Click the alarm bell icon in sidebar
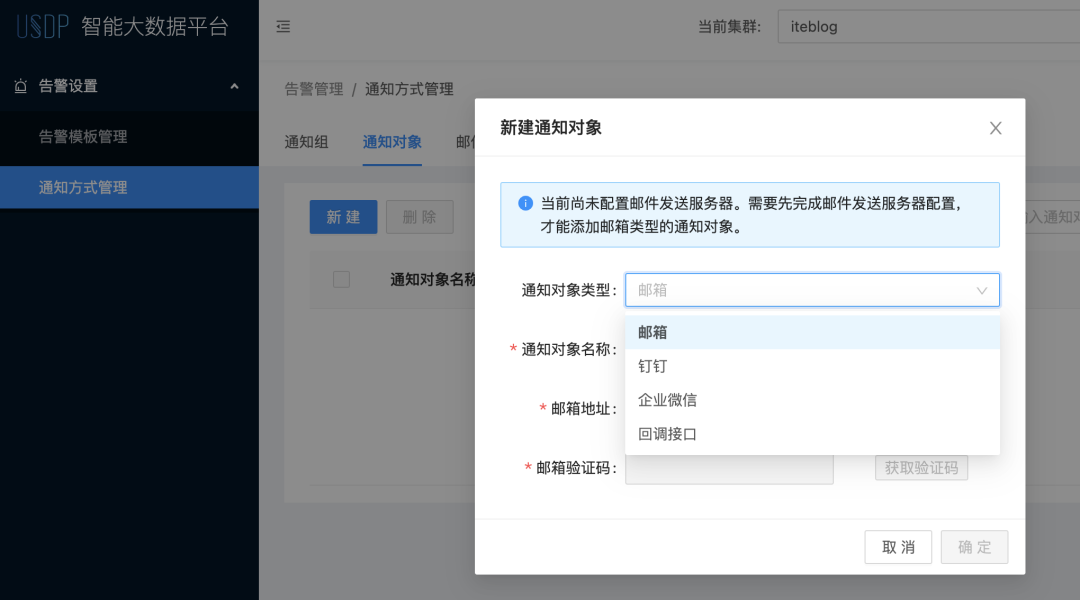This screenshot has height=600, width=1080. click(x=21, y=86)
